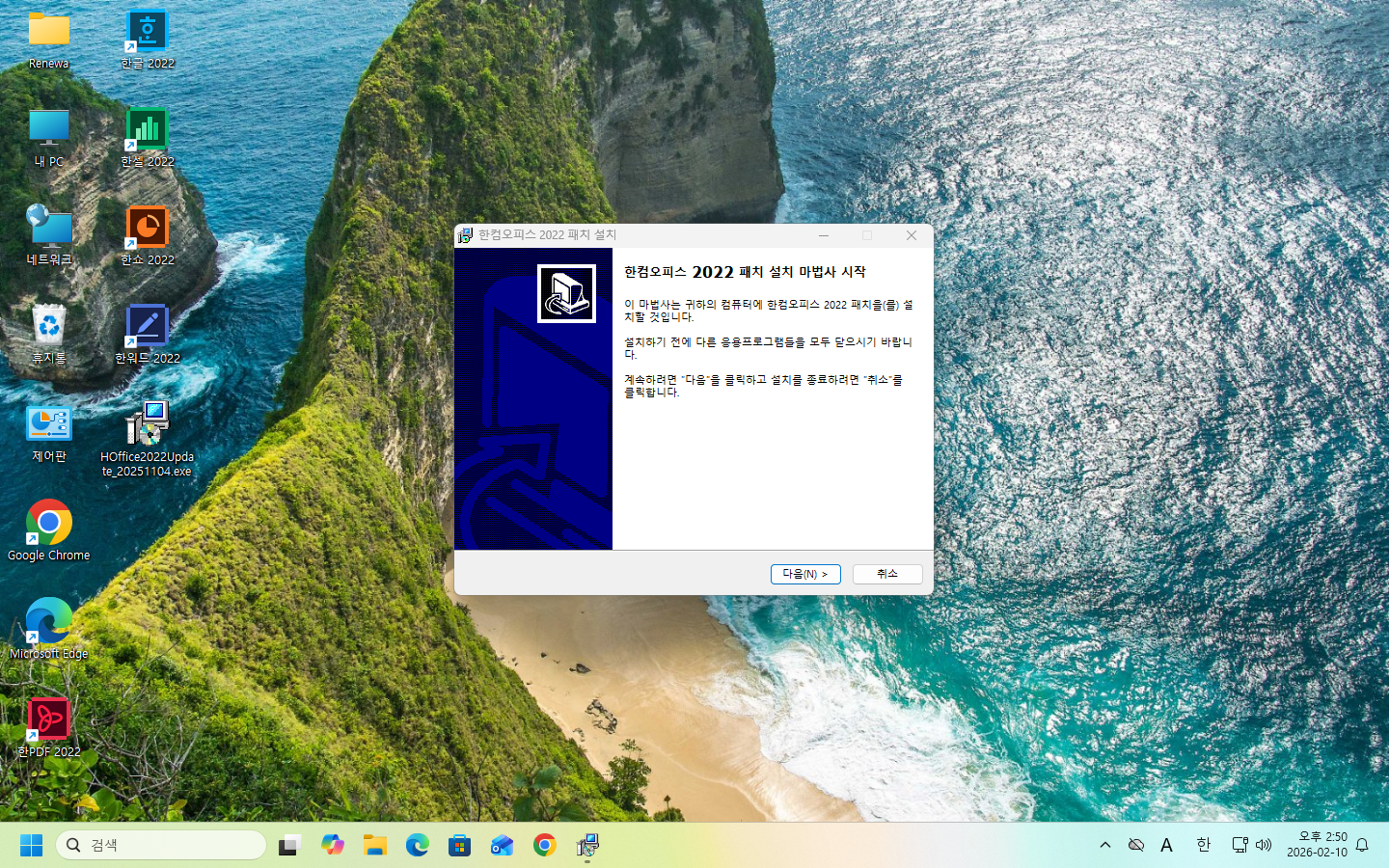The width and height of the screenshot is (1389, 868).
Task: Open 내 PC
Action: [x=48, y=129]
